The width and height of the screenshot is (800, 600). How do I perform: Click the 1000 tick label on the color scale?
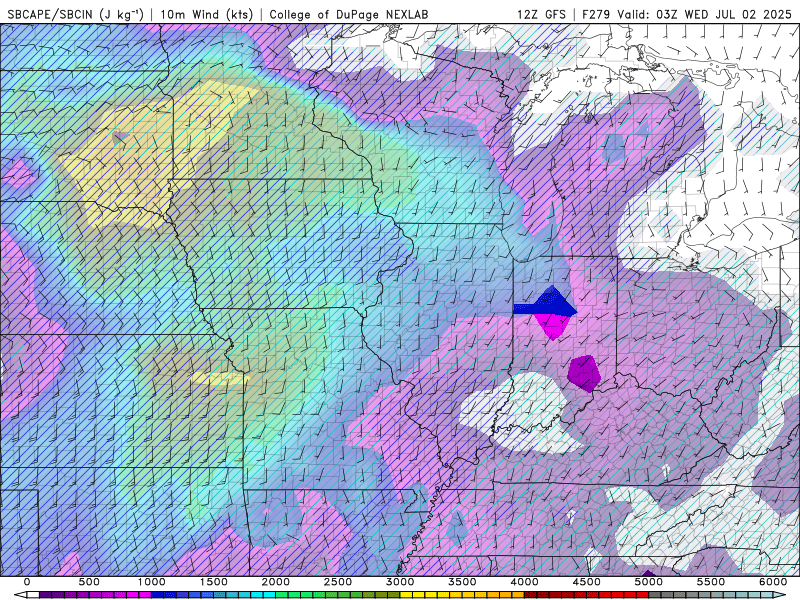[152, 582]
